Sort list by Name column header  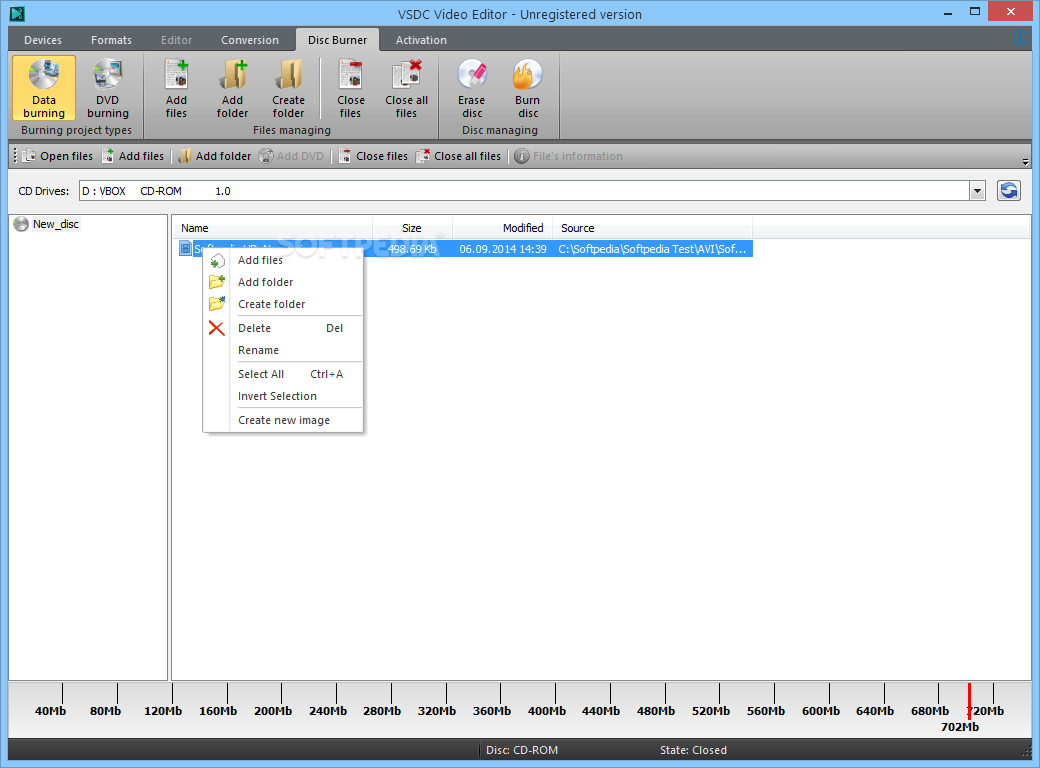[x=273, y=227]
